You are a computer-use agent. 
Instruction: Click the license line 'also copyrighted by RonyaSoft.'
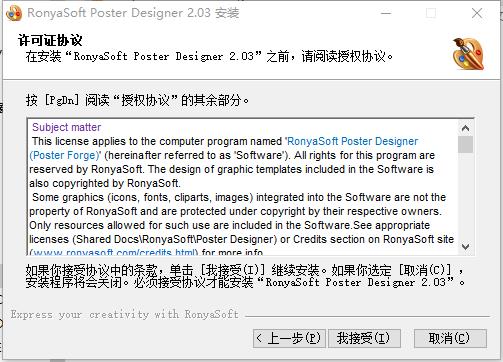[x=105, y=183]
